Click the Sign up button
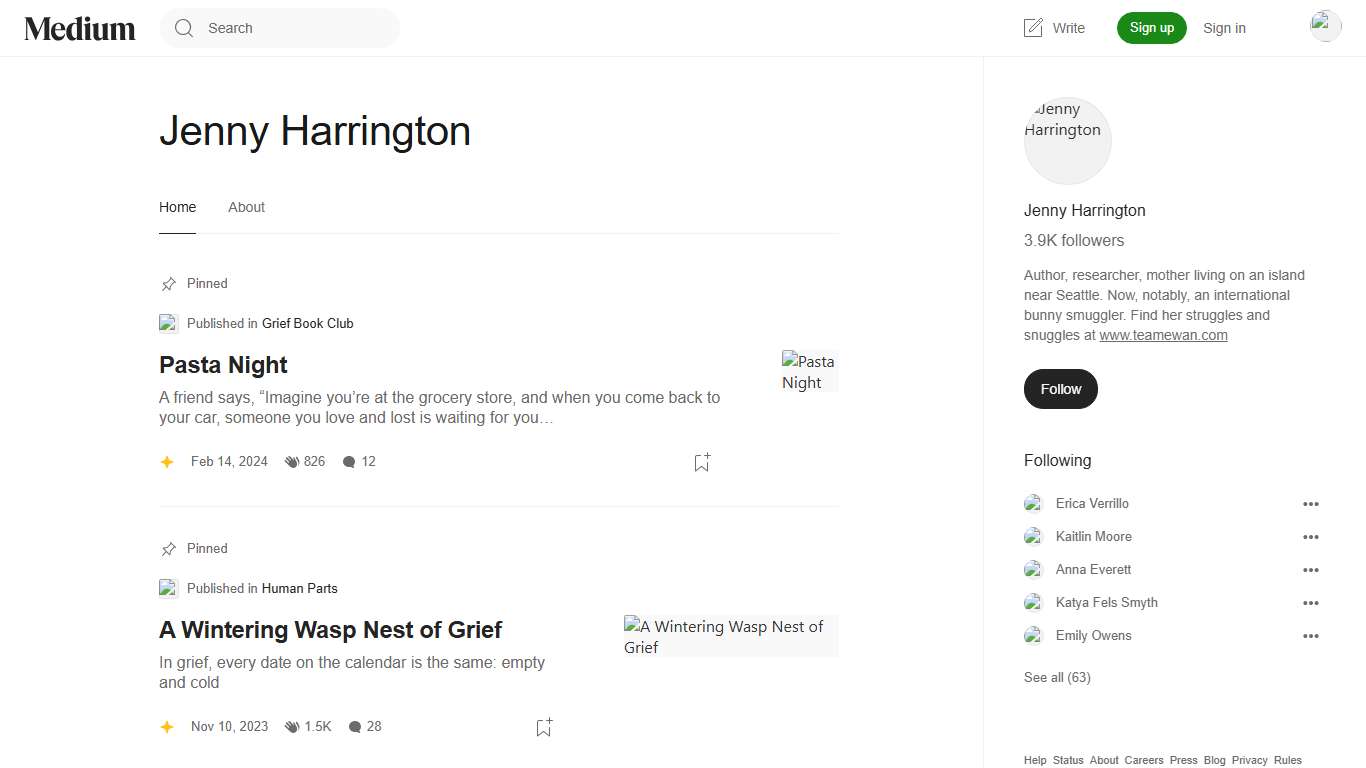The width and height of the screenshot is (1366, 768). pyautogui.click(x=1151, y=28)
